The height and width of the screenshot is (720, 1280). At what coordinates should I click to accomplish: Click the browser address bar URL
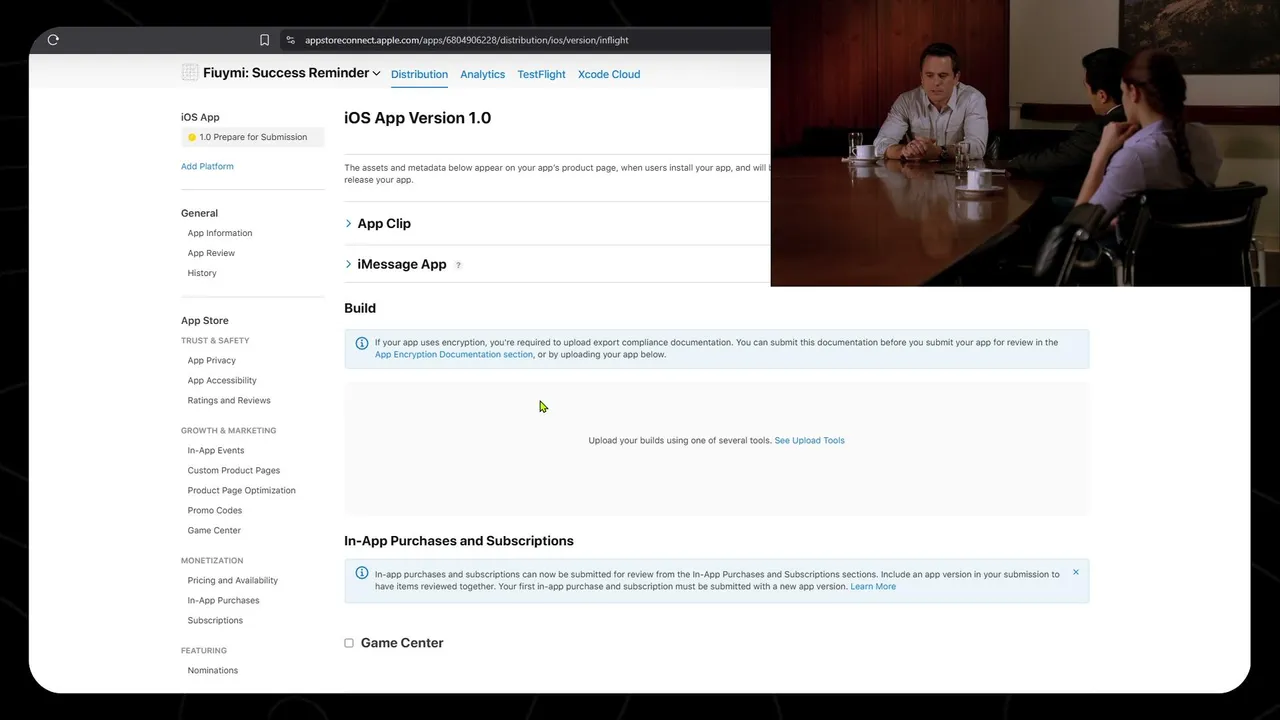click(467, 40)
